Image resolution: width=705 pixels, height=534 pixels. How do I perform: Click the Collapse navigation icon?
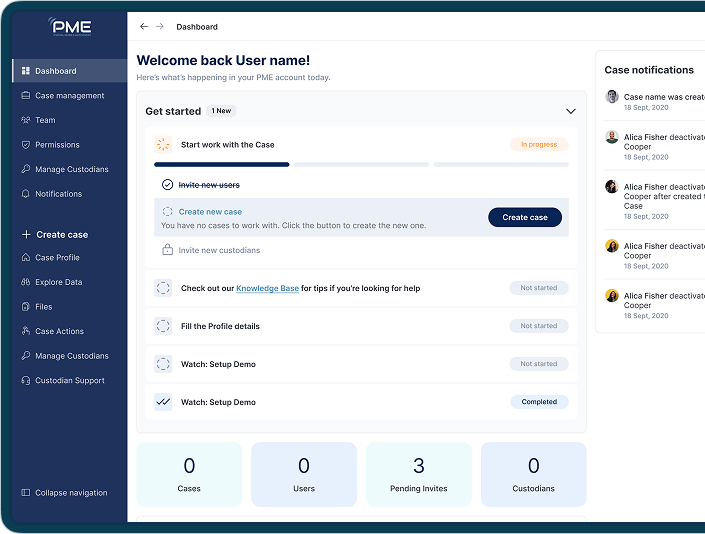[26, 493]
